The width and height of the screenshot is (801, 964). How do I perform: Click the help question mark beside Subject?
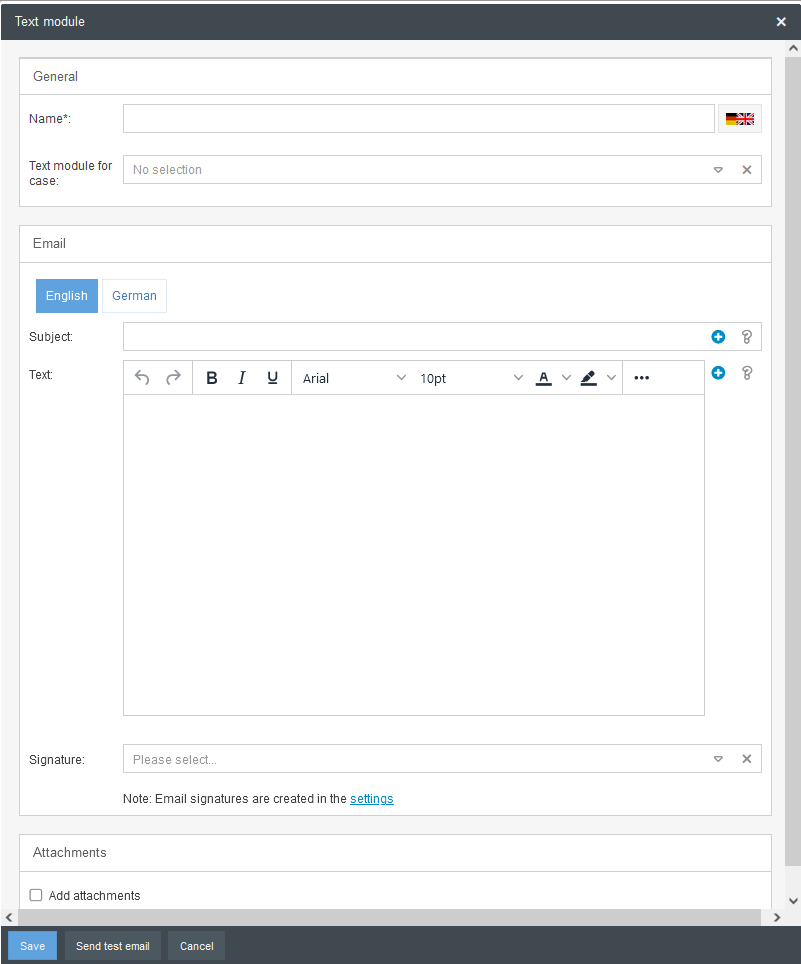point(746,337)
